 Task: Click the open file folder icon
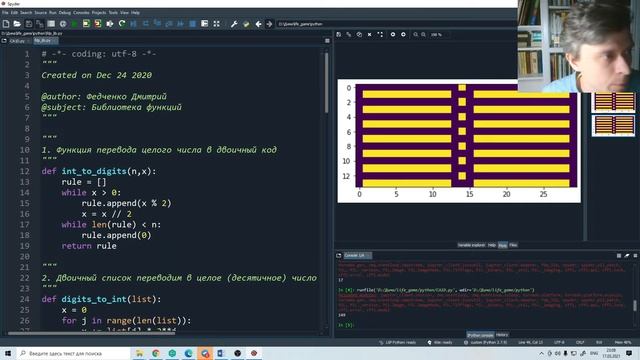17,24
